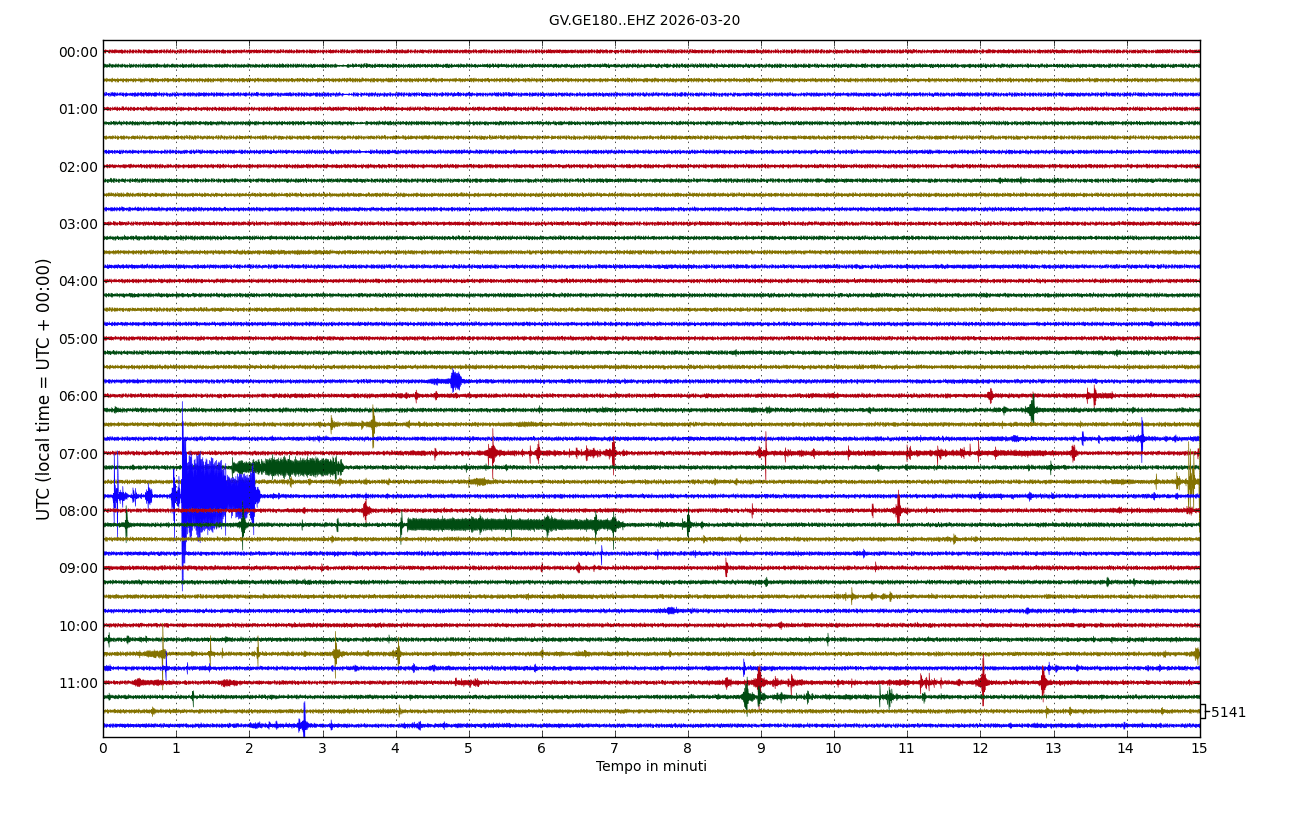The height and width of the screenshot is (819, 1290).
Task: Select the 07:00 time tick label
Action: pyautogui.click(x=78, y=454)
